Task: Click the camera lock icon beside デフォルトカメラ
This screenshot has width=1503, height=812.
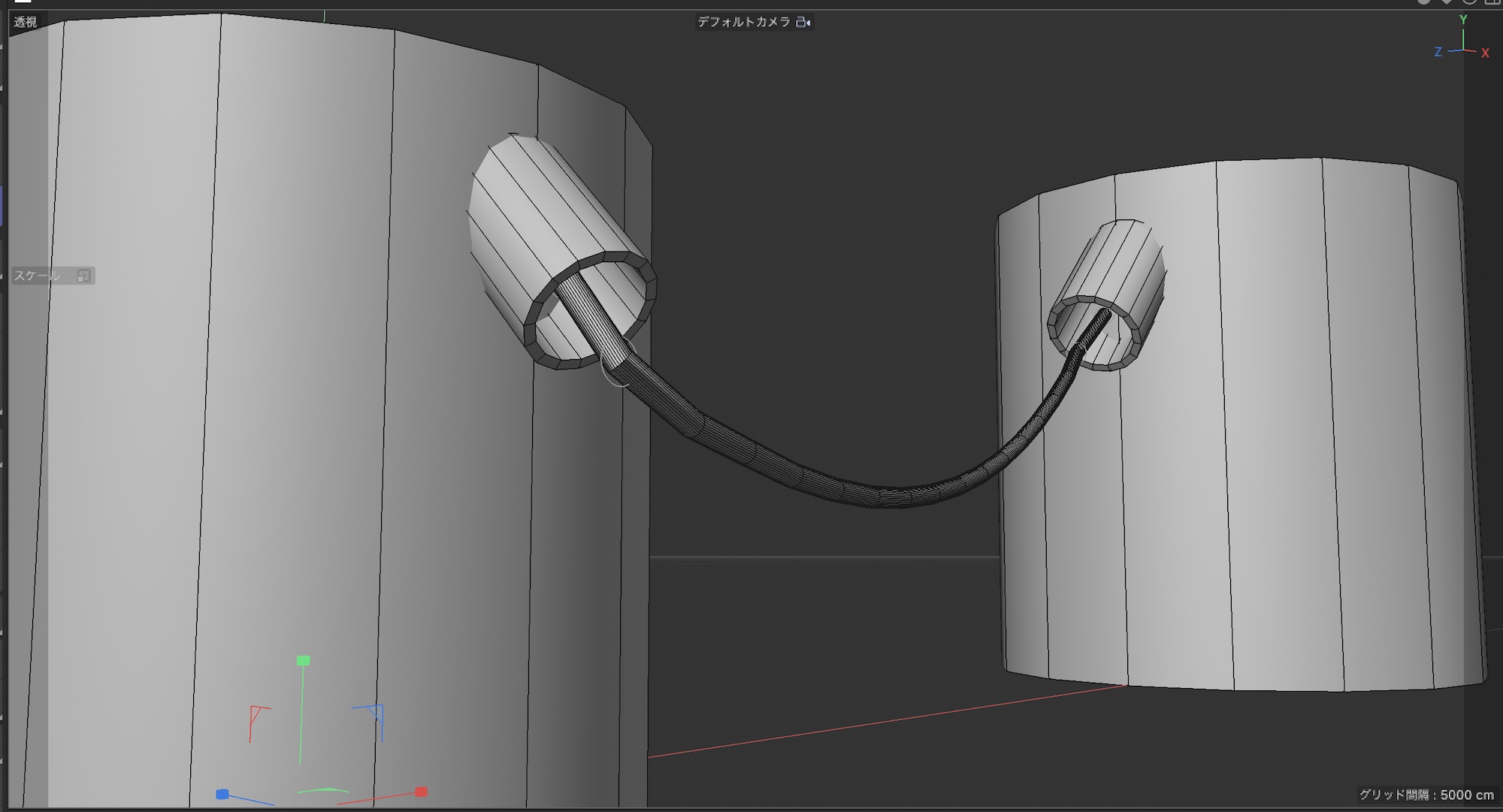Action: [x=803, y=22]
